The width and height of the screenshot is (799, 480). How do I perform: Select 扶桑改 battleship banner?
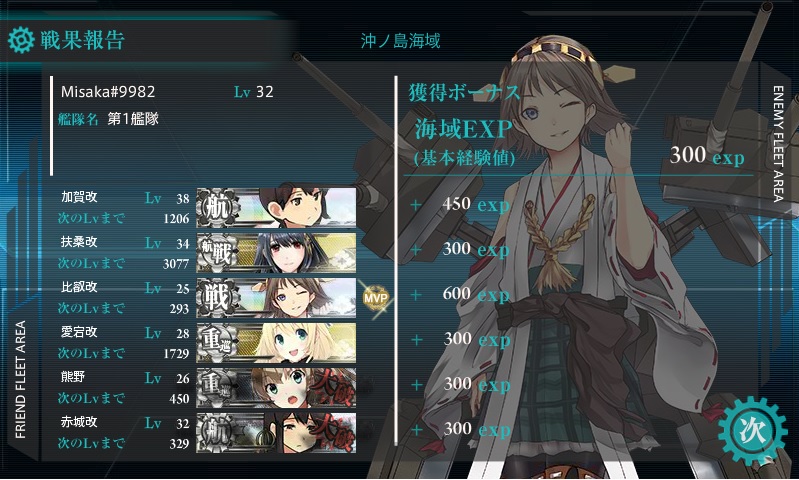(276, 252)
